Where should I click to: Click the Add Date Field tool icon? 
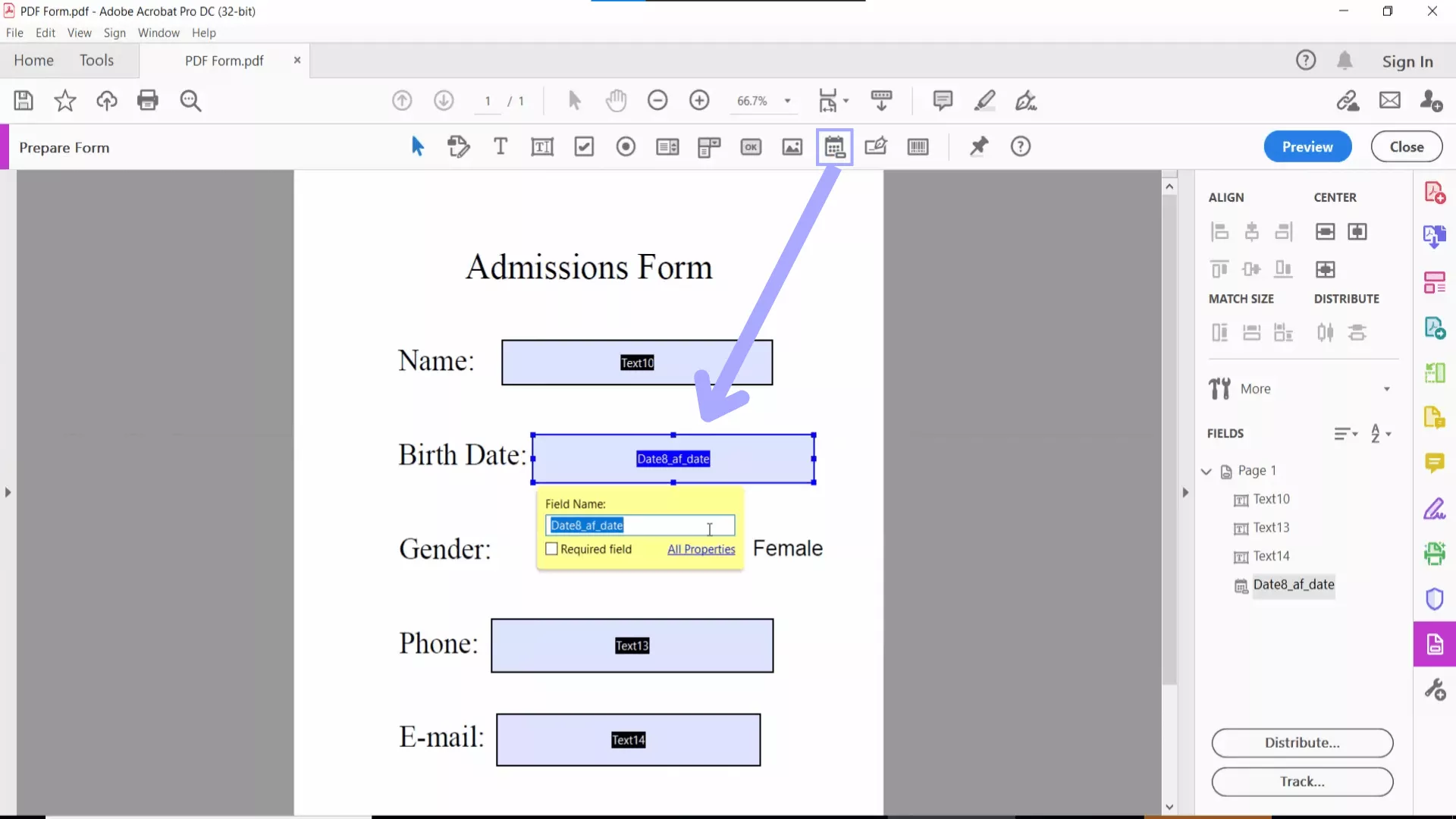pyautogui.click(x=834, y=147)
